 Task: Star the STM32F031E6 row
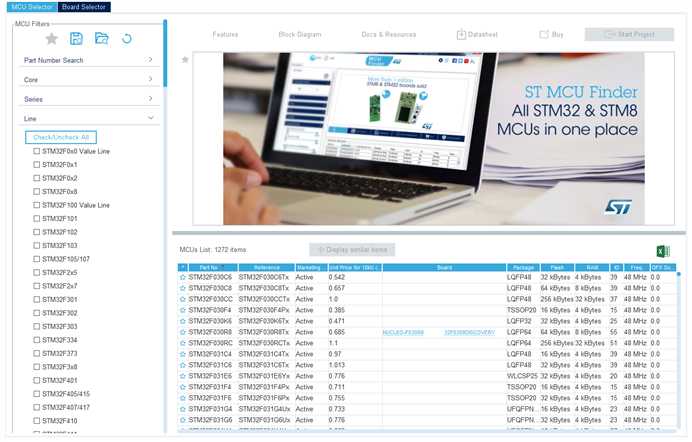click(x=183, y=376)
